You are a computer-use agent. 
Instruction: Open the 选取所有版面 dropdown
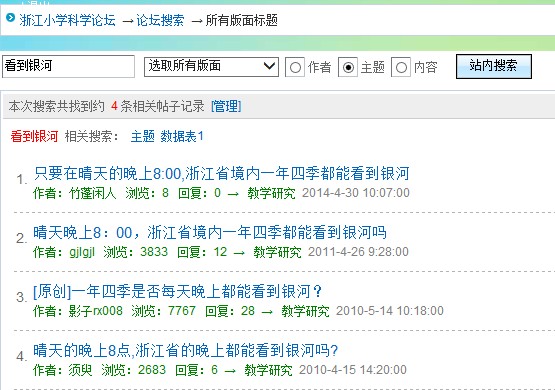(211, 67)
